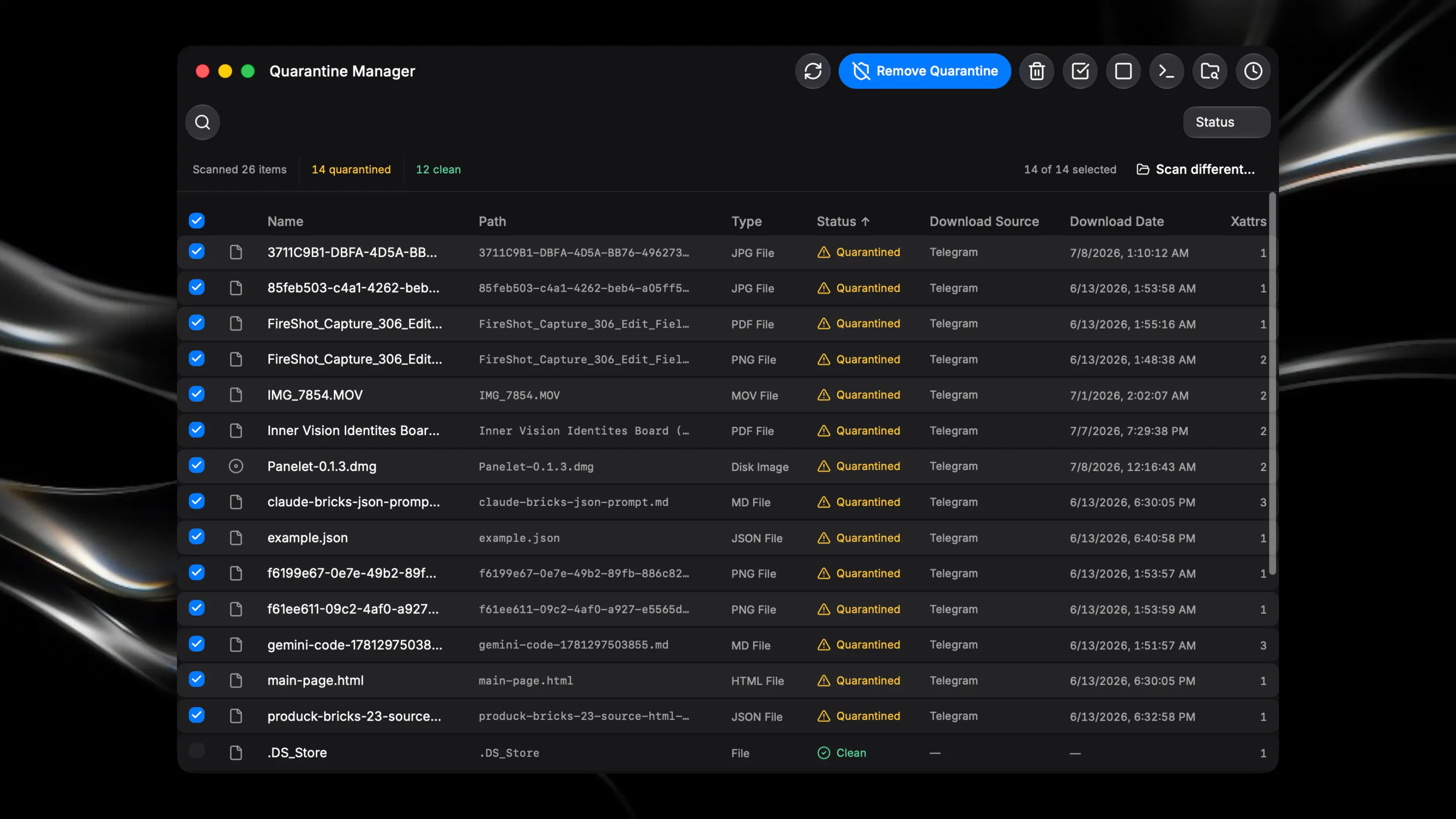Screen dimensions: 1456x819
Task: Click the MOV File type cell
Action: click(754, 396)
